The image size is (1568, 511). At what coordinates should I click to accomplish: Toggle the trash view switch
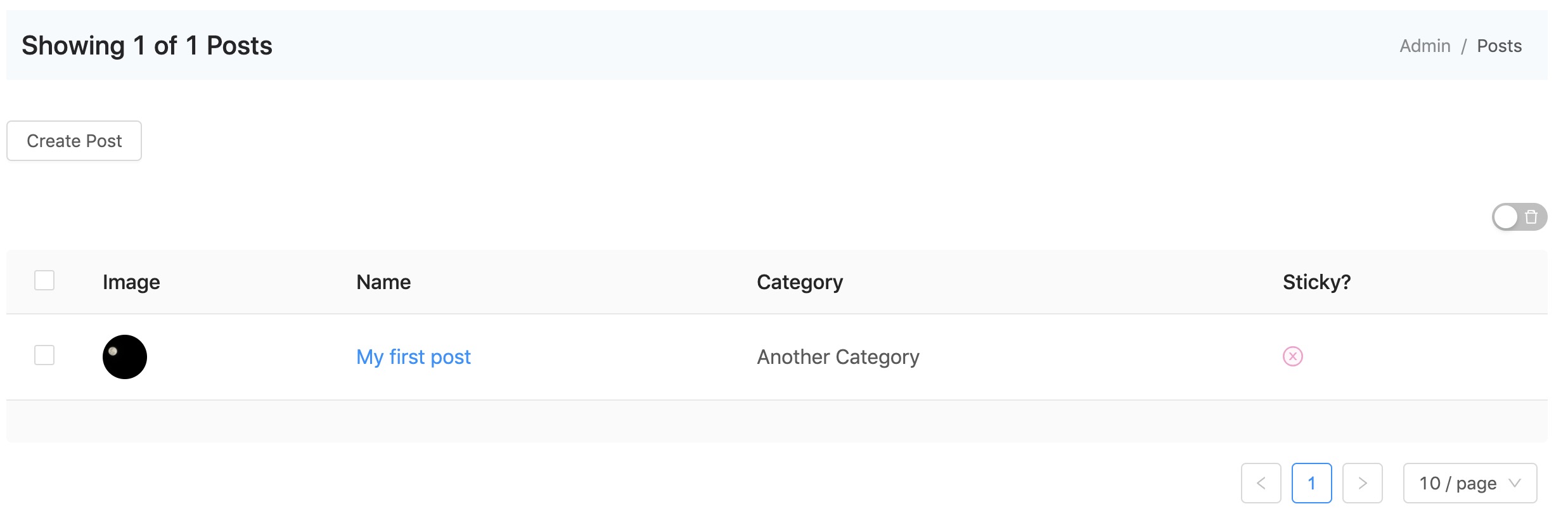pos(1519,217)
